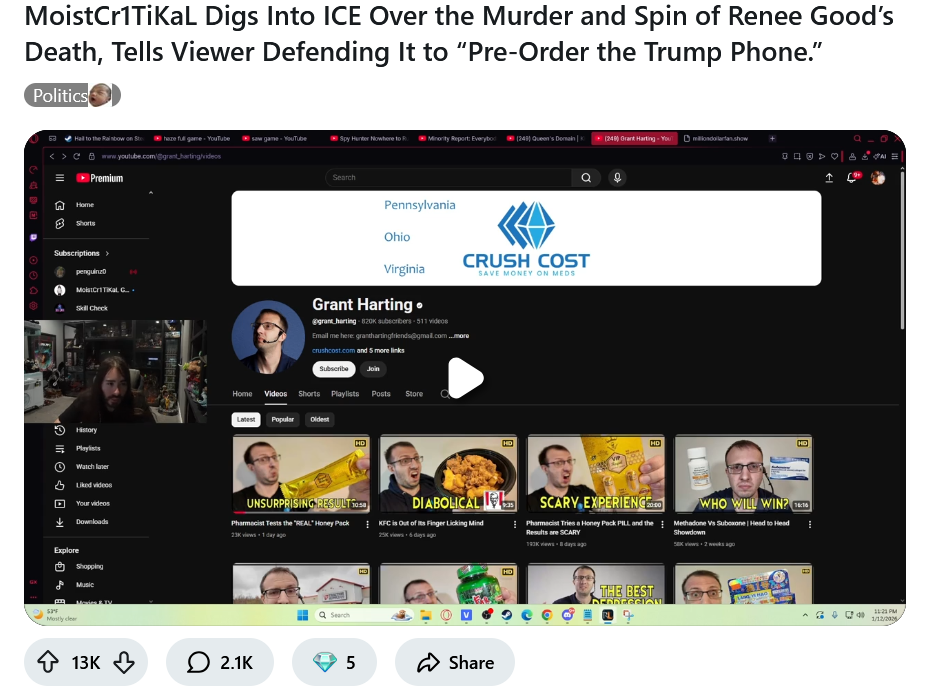Open the DIABOLICAL KFC video thumbnail
The height and width of the screenshot is (688, 944).
point(448,474)
